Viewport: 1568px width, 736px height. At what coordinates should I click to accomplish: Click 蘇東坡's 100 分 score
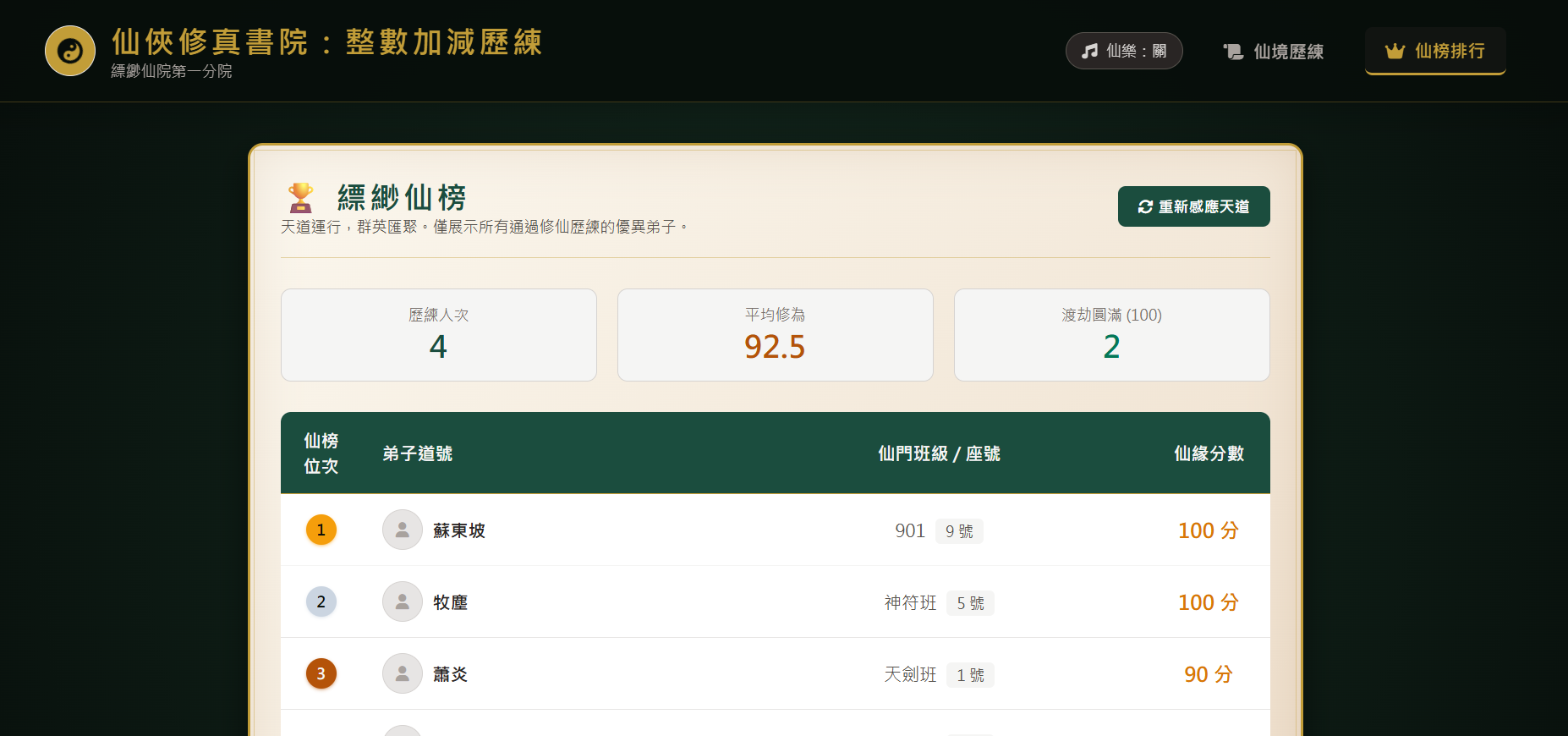(x=1209, y=530)
